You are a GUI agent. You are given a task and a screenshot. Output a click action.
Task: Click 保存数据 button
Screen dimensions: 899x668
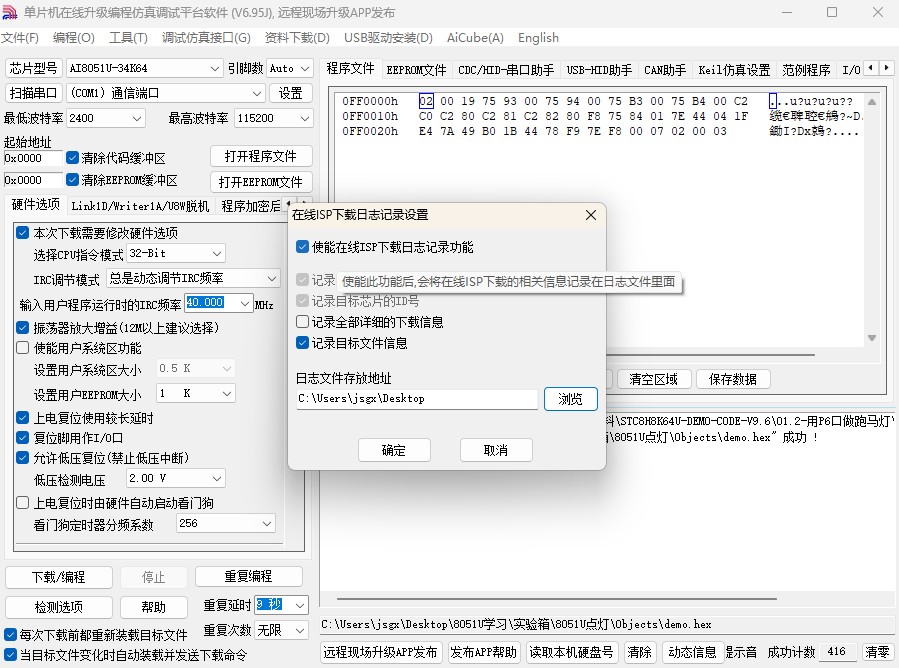click(x=733, y=379)
